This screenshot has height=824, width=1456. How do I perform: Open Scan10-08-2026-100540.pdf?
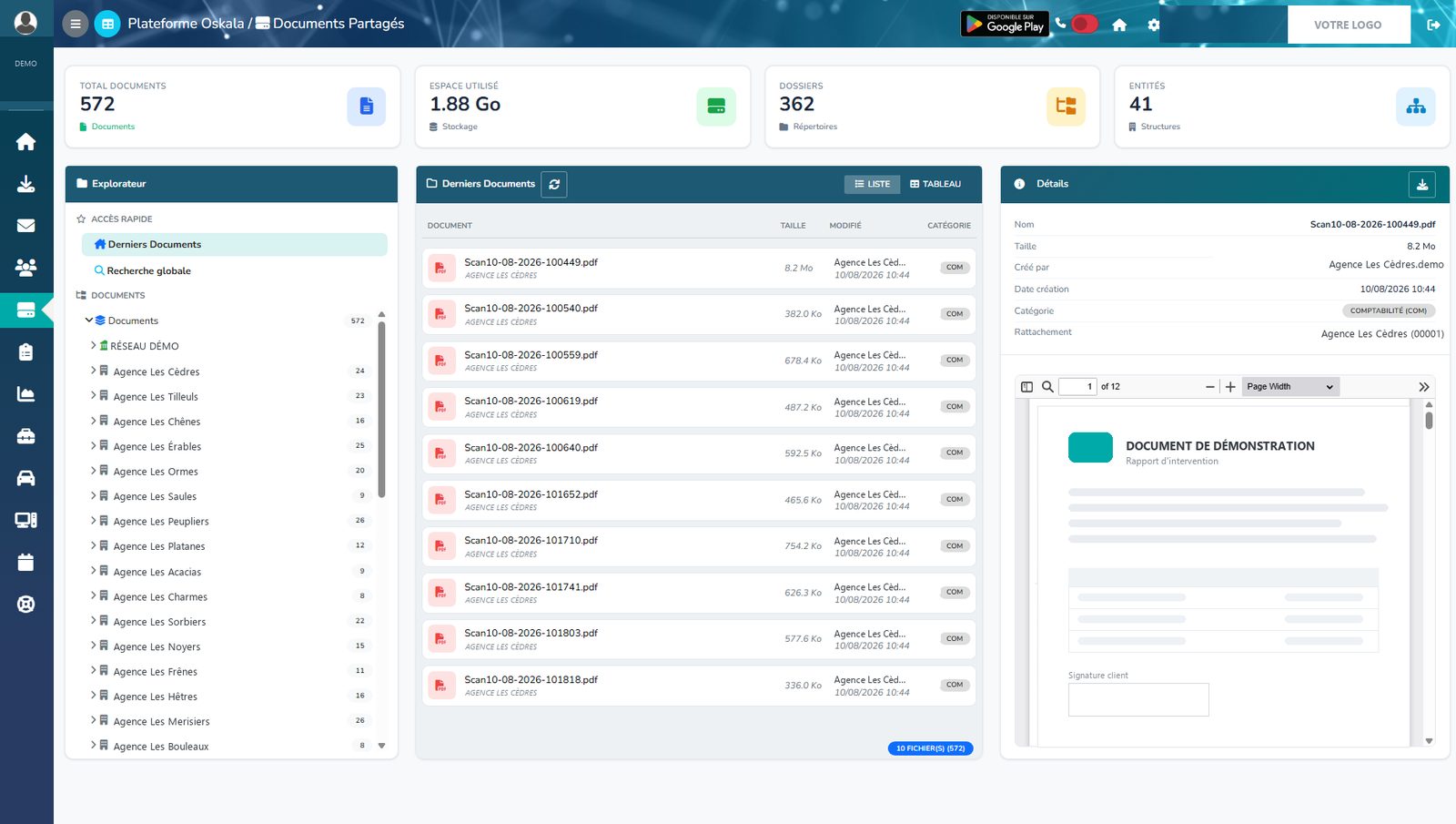(699, 314)
